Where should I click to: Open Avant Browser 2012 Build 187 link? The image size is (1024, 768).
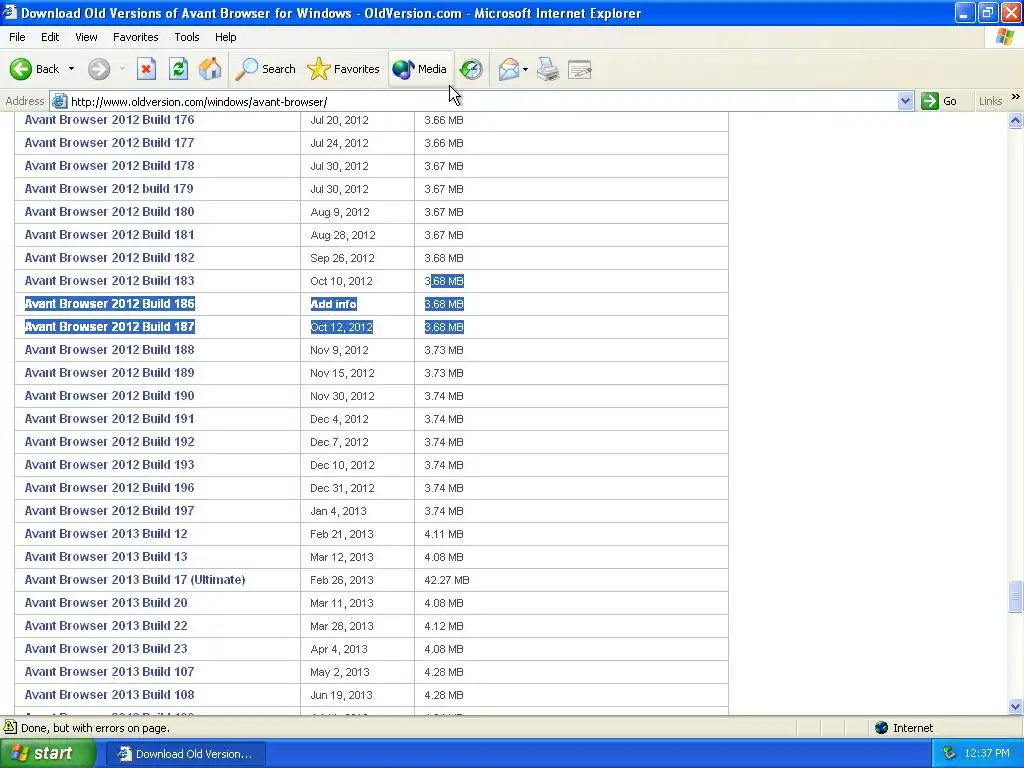tap(109, 327)
